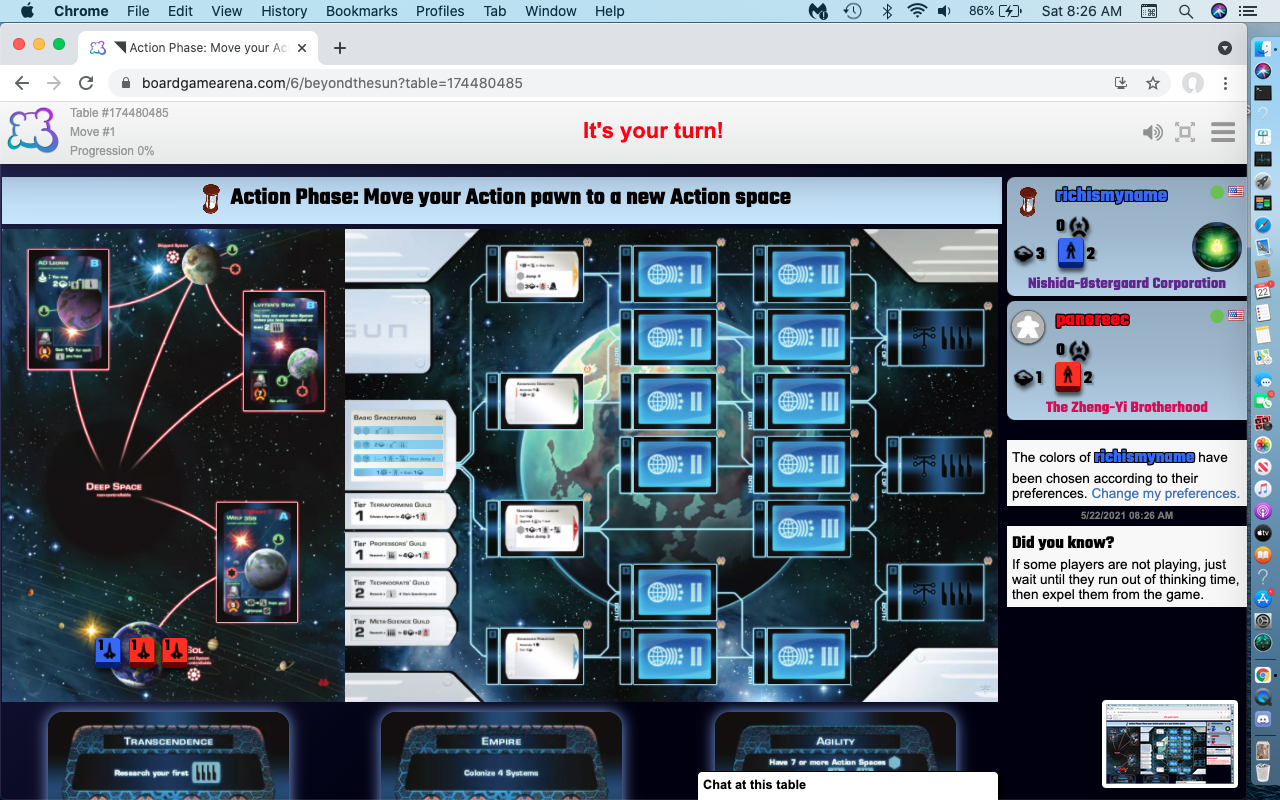Toggle fullscreen mode for the game board
Image resolution: width=1280 pixels, height=800 pixels.
point(1185,132)
